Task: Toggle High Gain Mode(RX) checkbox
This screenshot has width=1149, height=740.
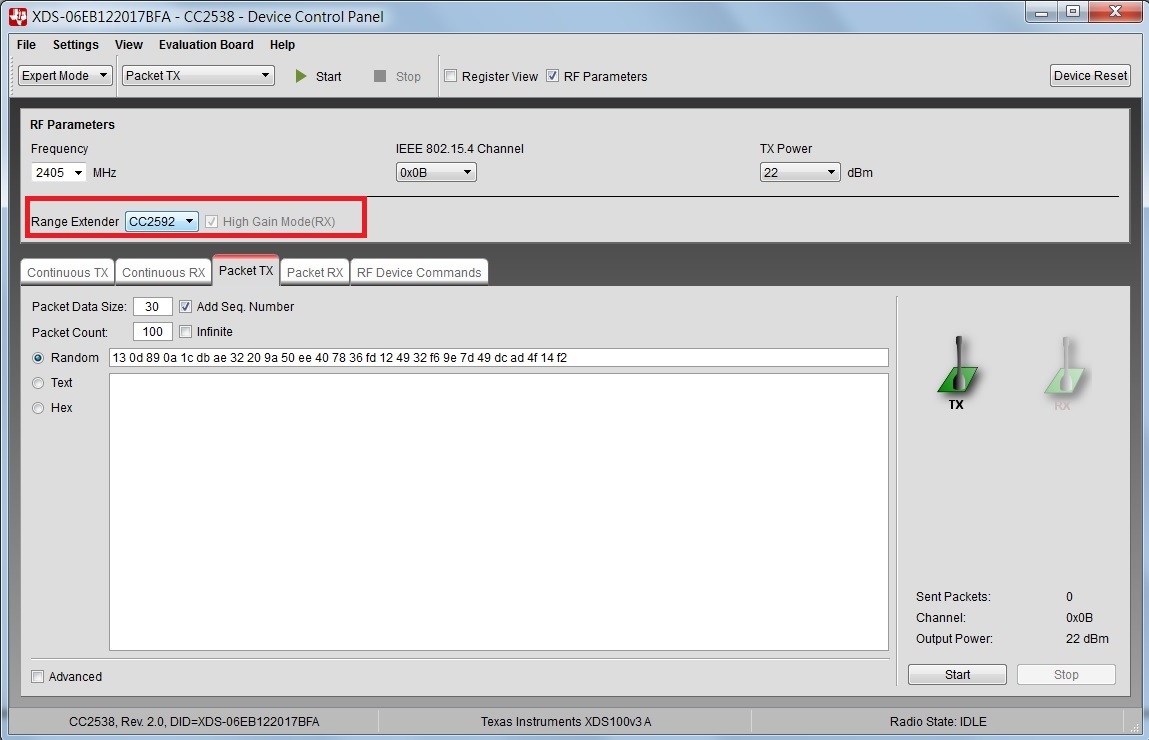Action: 211,221
